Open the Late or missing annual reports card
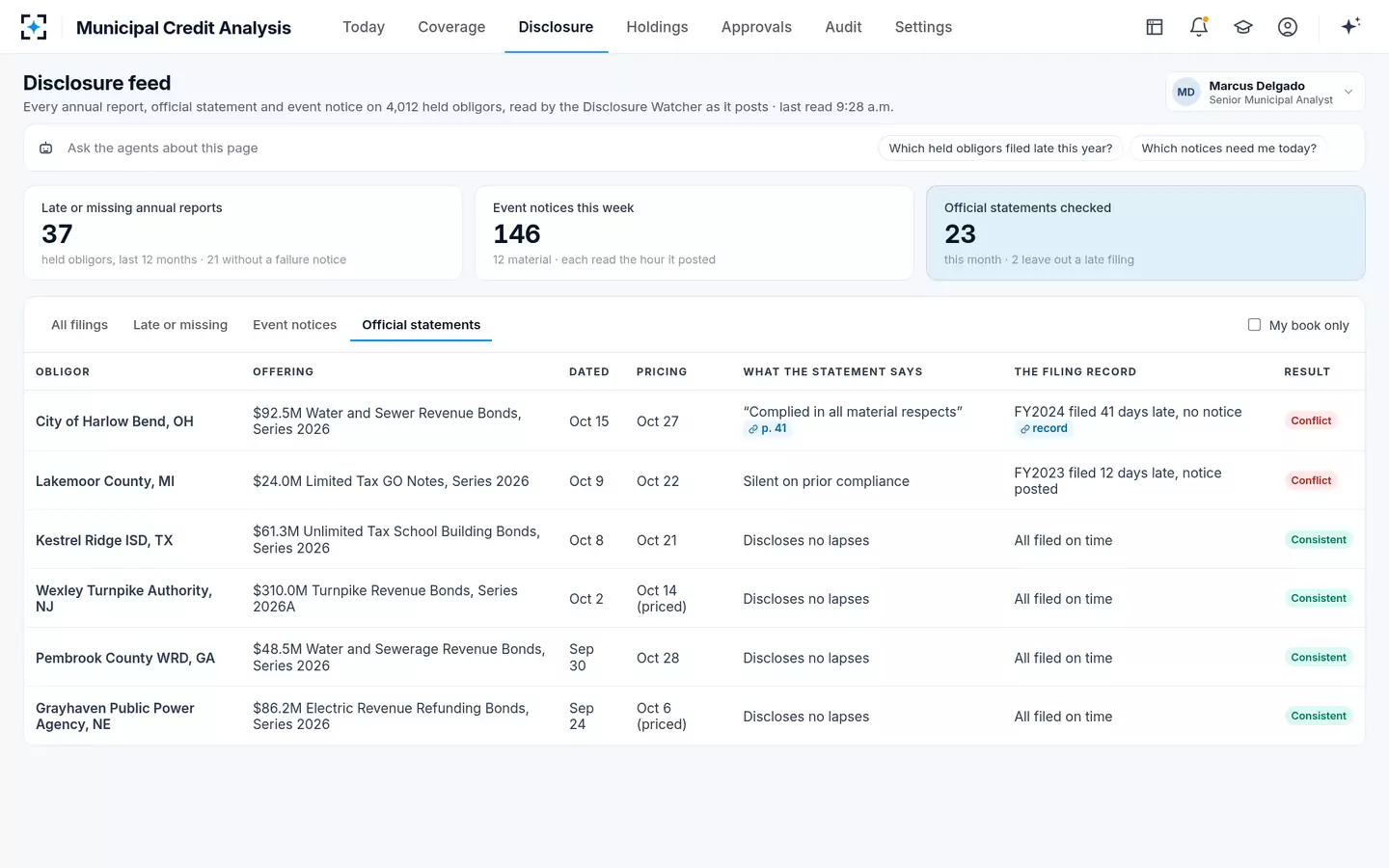The width and height of the screenshot is (1389, 868). pos(243,233)
